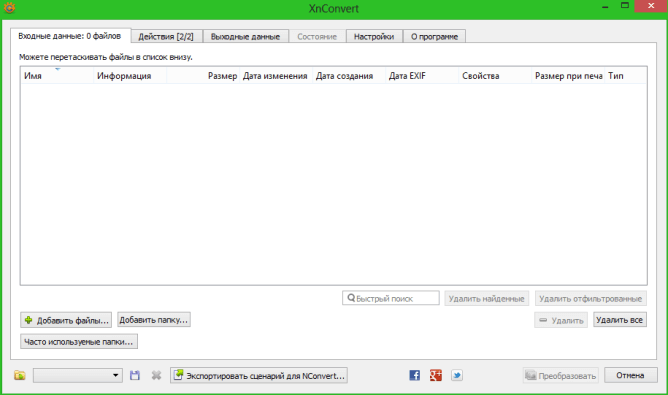The image size is (668, 395).
Task: Open Часто используемые папки...
Action: pos(79,342)
